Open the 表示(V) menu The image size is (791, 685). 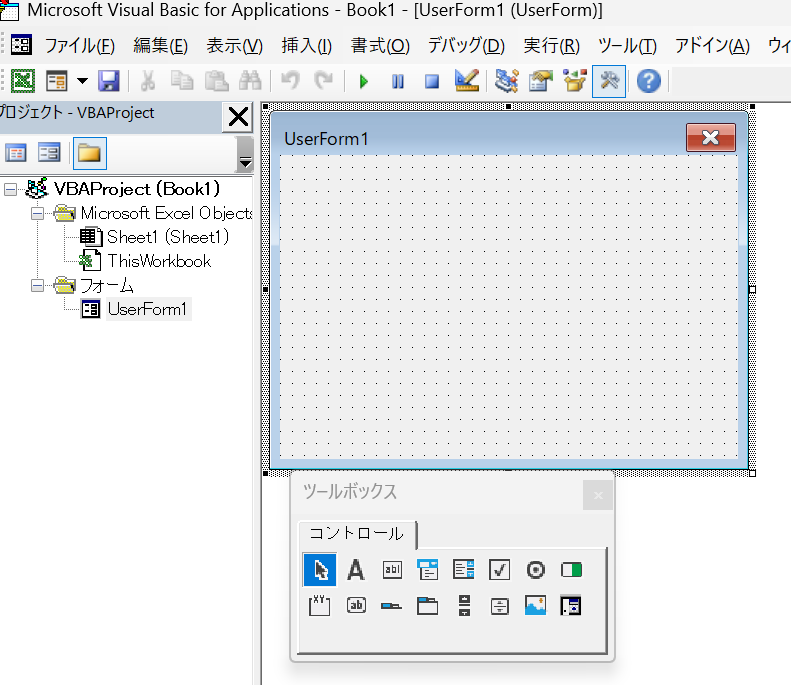pos(235,46)
